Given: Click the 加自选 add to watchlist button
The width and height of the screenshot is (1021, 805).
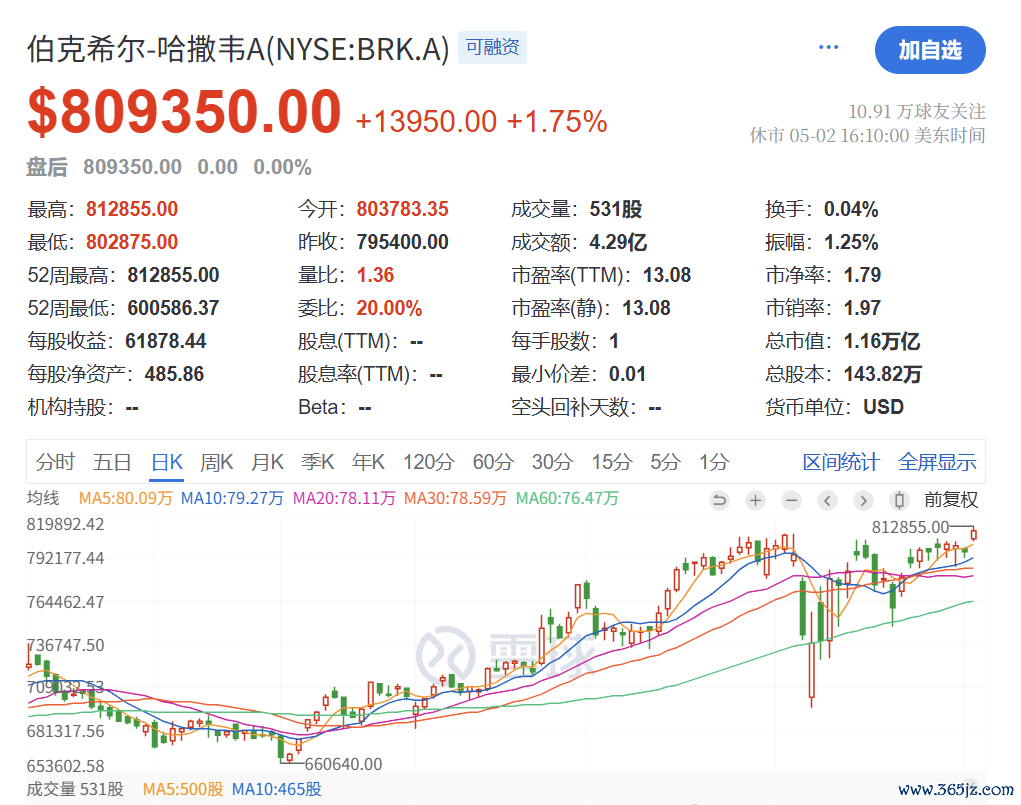Looking at the screenshot, I should click(930, 50).
